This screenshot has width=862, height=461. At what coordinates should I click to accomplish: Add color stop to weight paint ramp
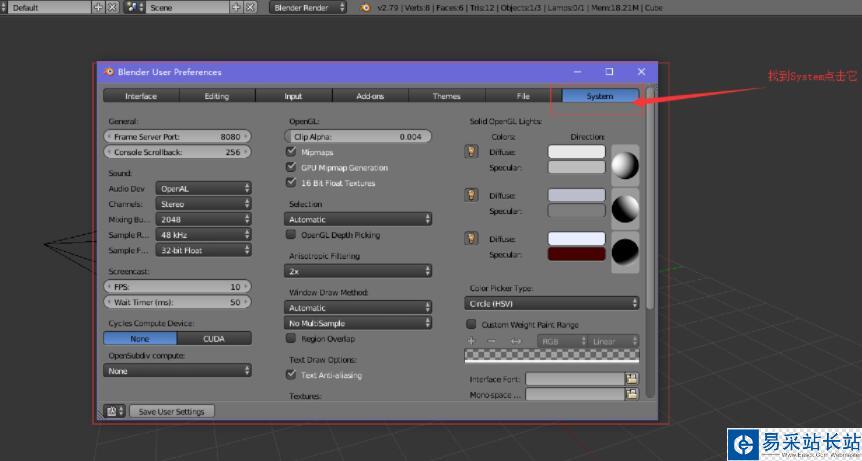point(471,341)
